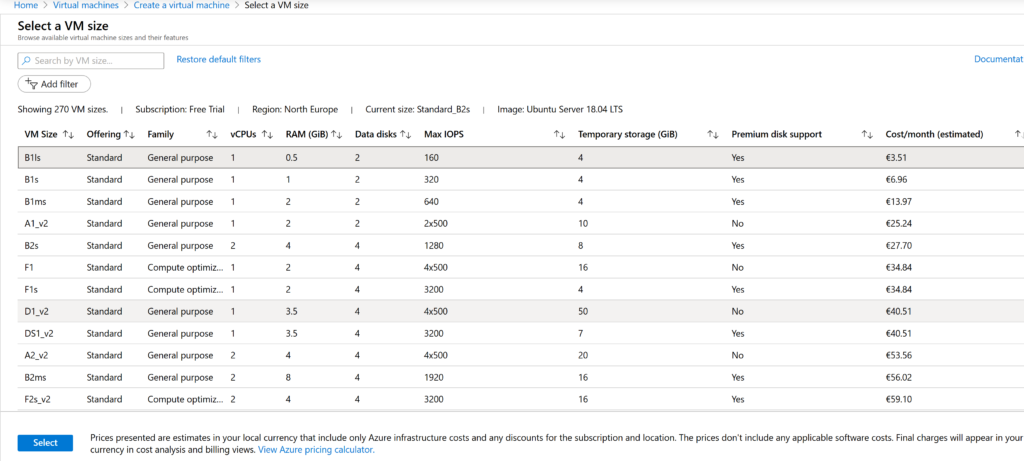This screenshot has width=1024, height=461.
Task: Select the B1ls VM size row
Action: tap(520, 157)
